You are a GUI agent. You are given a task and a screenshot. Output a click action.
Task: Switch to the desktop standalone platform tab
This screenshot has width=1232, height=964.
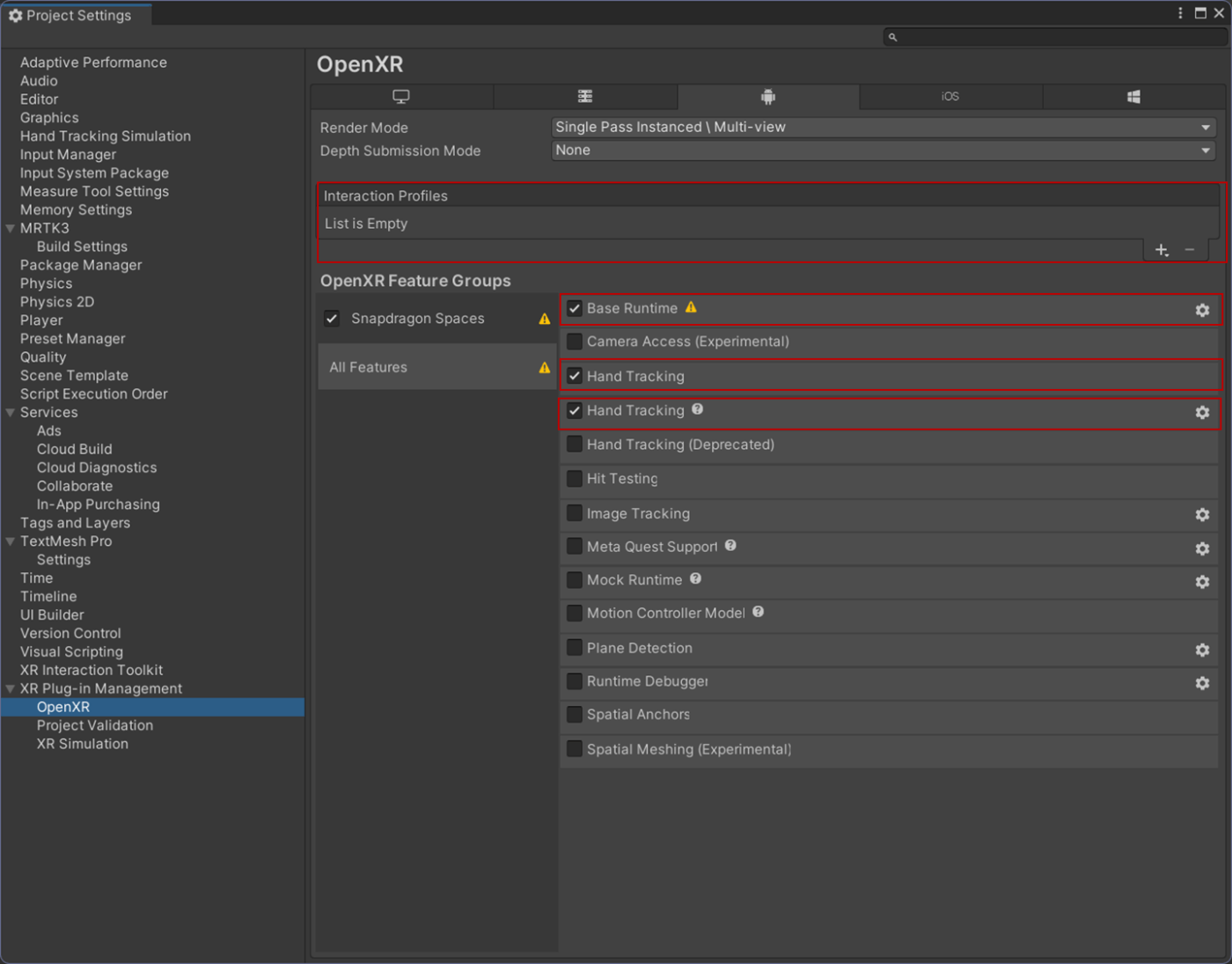401,97
